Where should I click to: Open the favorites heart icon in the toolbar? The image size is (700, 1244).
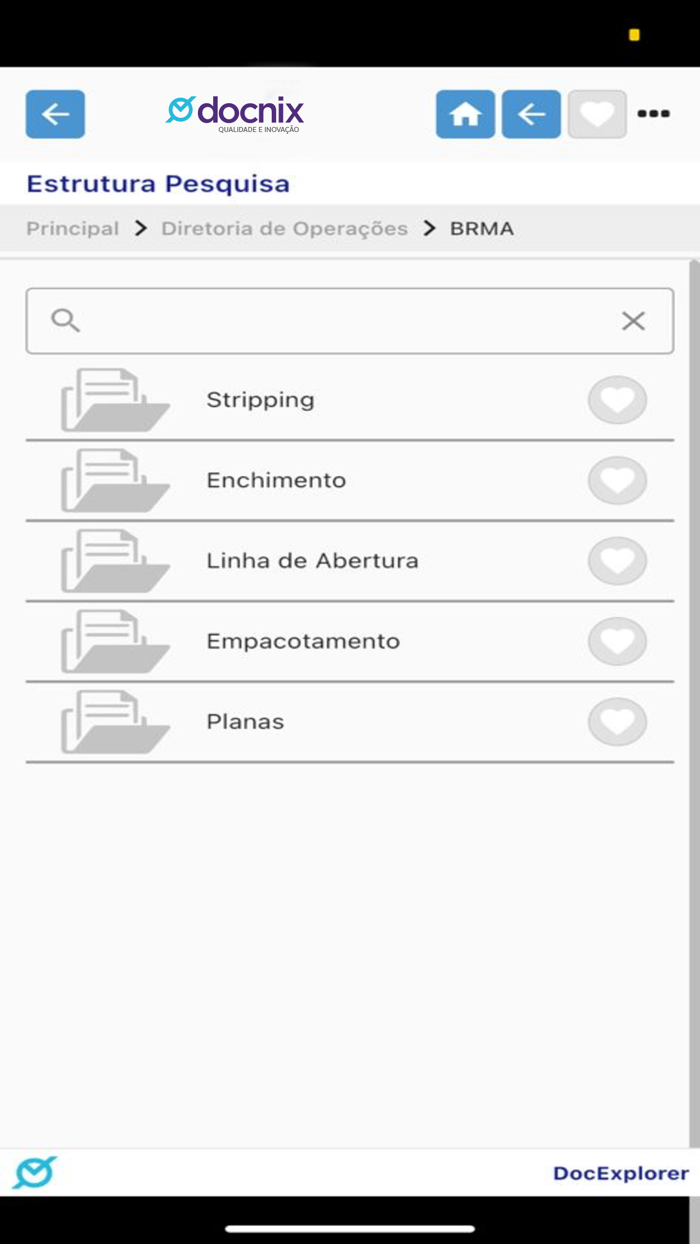click(597, 113)
